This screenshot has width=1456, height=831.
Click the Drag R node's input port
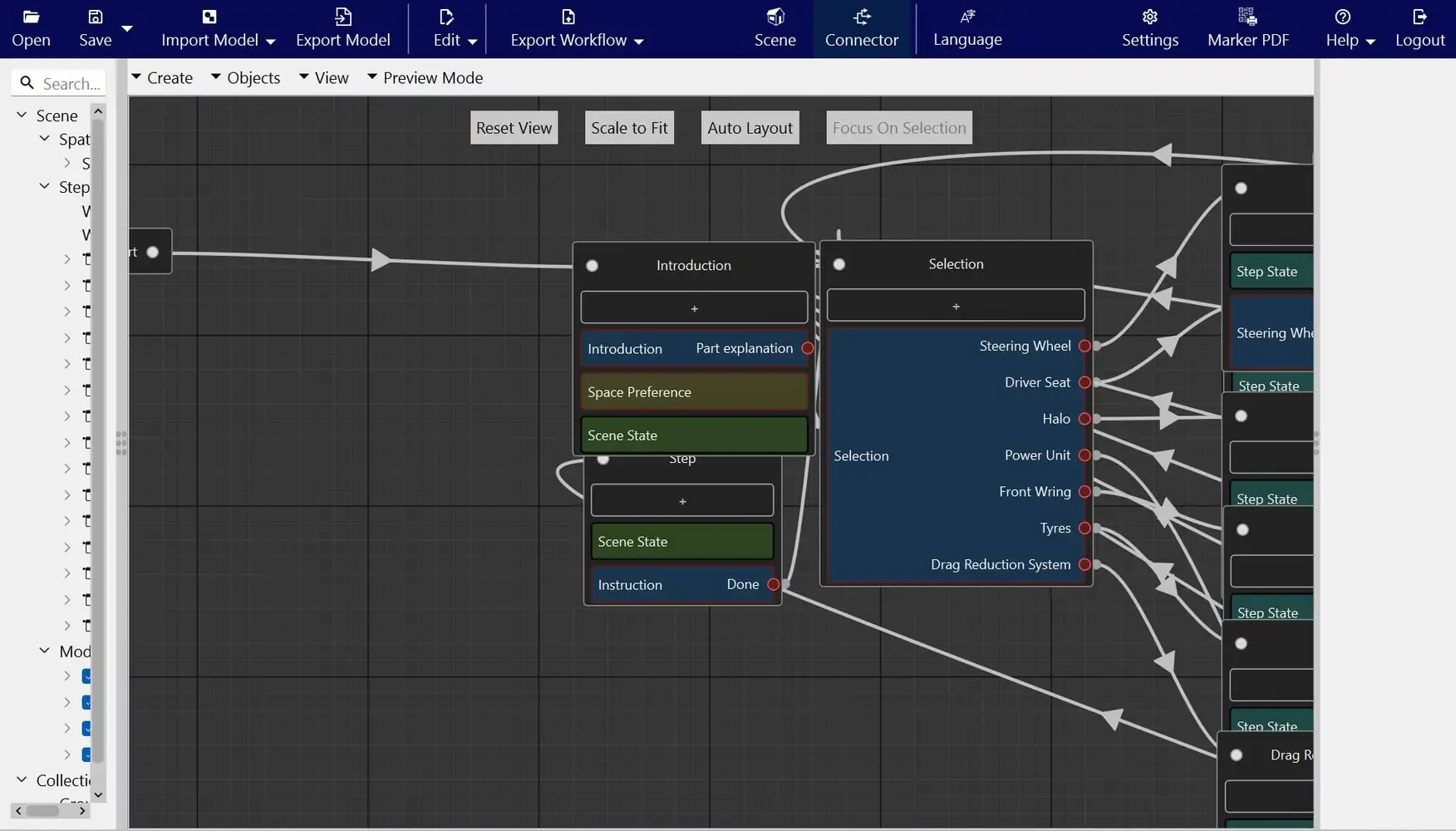pos(1237,755)
